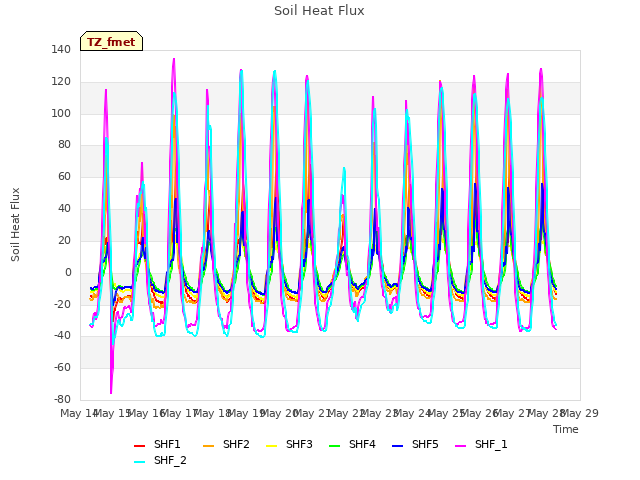This screenshot has height=480, width=640.
Task: Click the -40 y-axis tick label
Action: (62, 336)
